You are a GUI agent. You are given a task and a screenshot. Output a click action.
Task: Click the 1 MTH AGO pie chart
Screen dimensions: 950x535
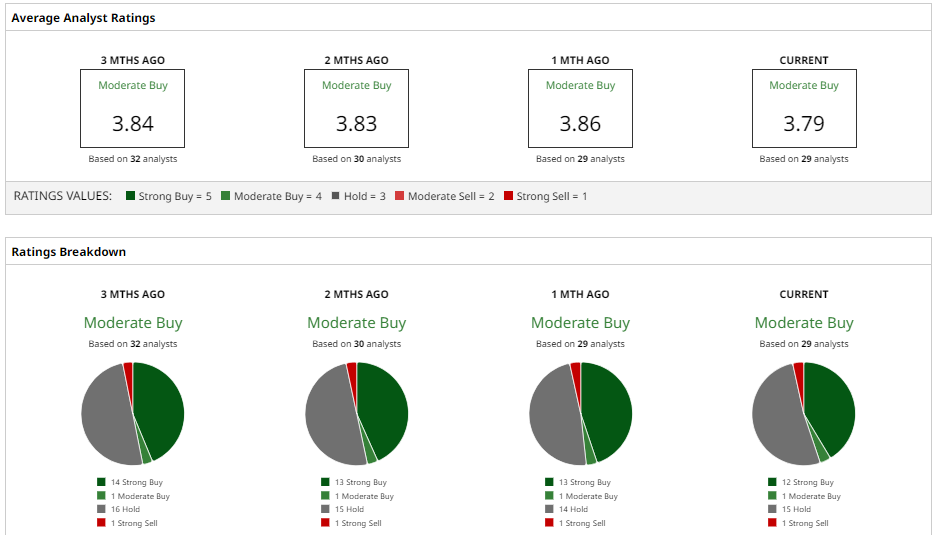(580, 413)
